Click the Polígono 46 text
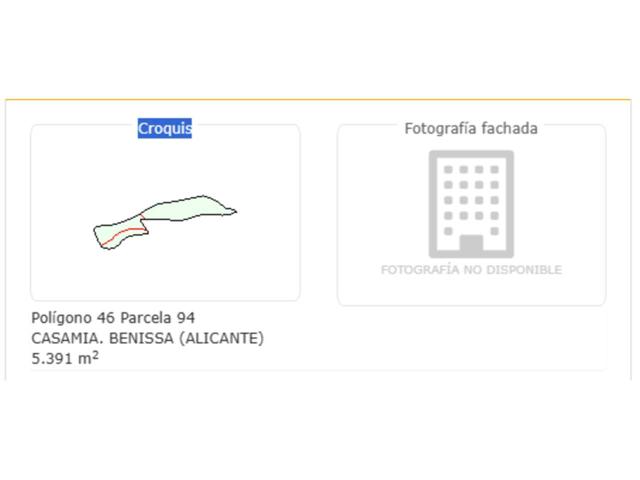This screenshot has height=480, width=640. point(73,318)
